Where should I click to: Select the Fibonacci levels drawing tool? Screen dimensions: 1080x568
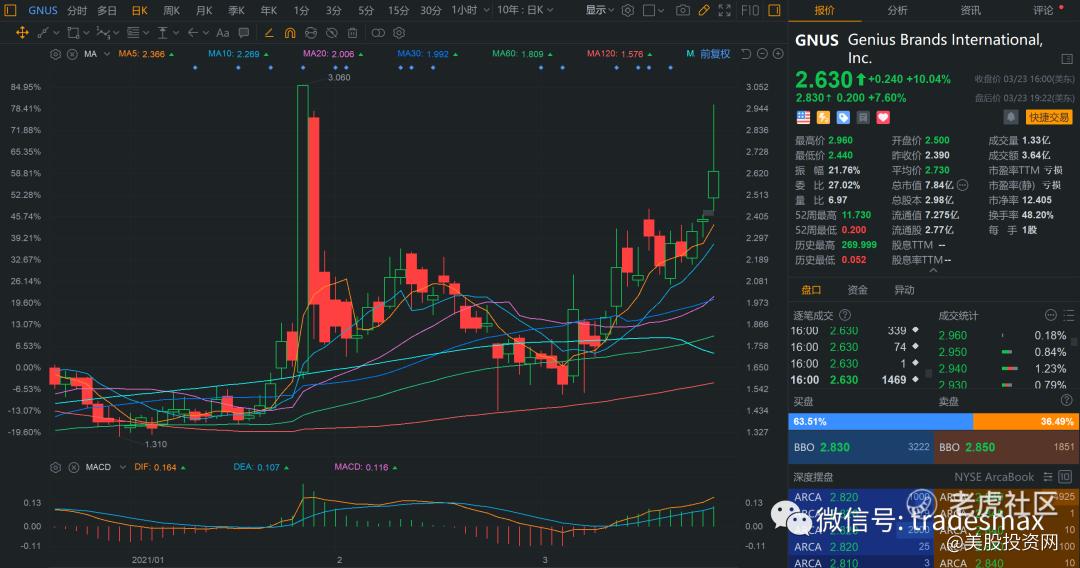coord(133,32)
